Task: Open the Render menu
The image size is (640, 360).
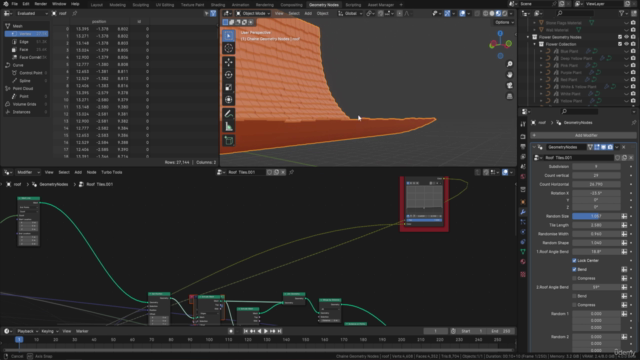Action: [40, 4]
